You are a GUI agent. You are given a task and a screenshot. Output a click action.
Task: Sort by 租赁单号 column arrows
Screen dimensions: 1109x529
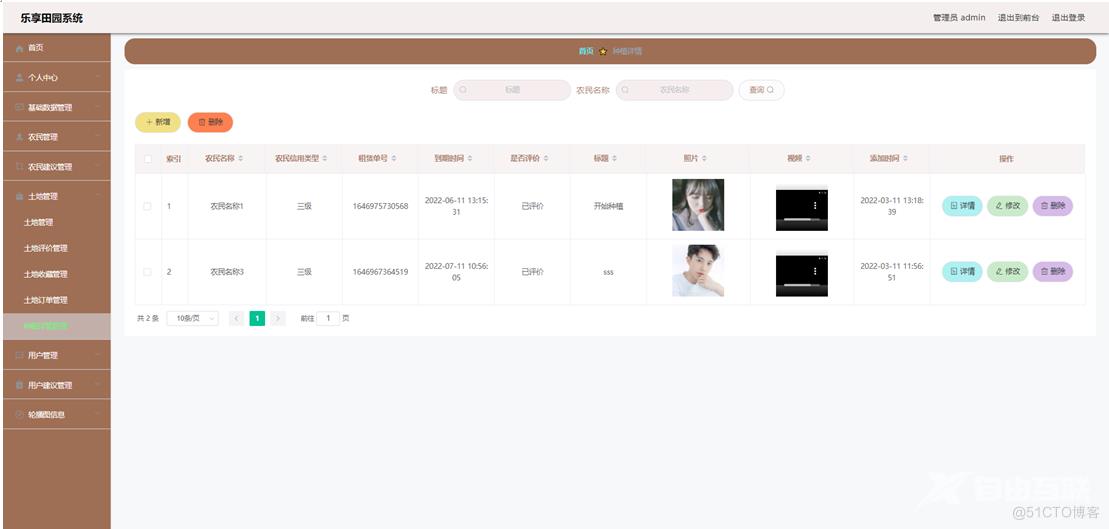[x=394, y=159]
